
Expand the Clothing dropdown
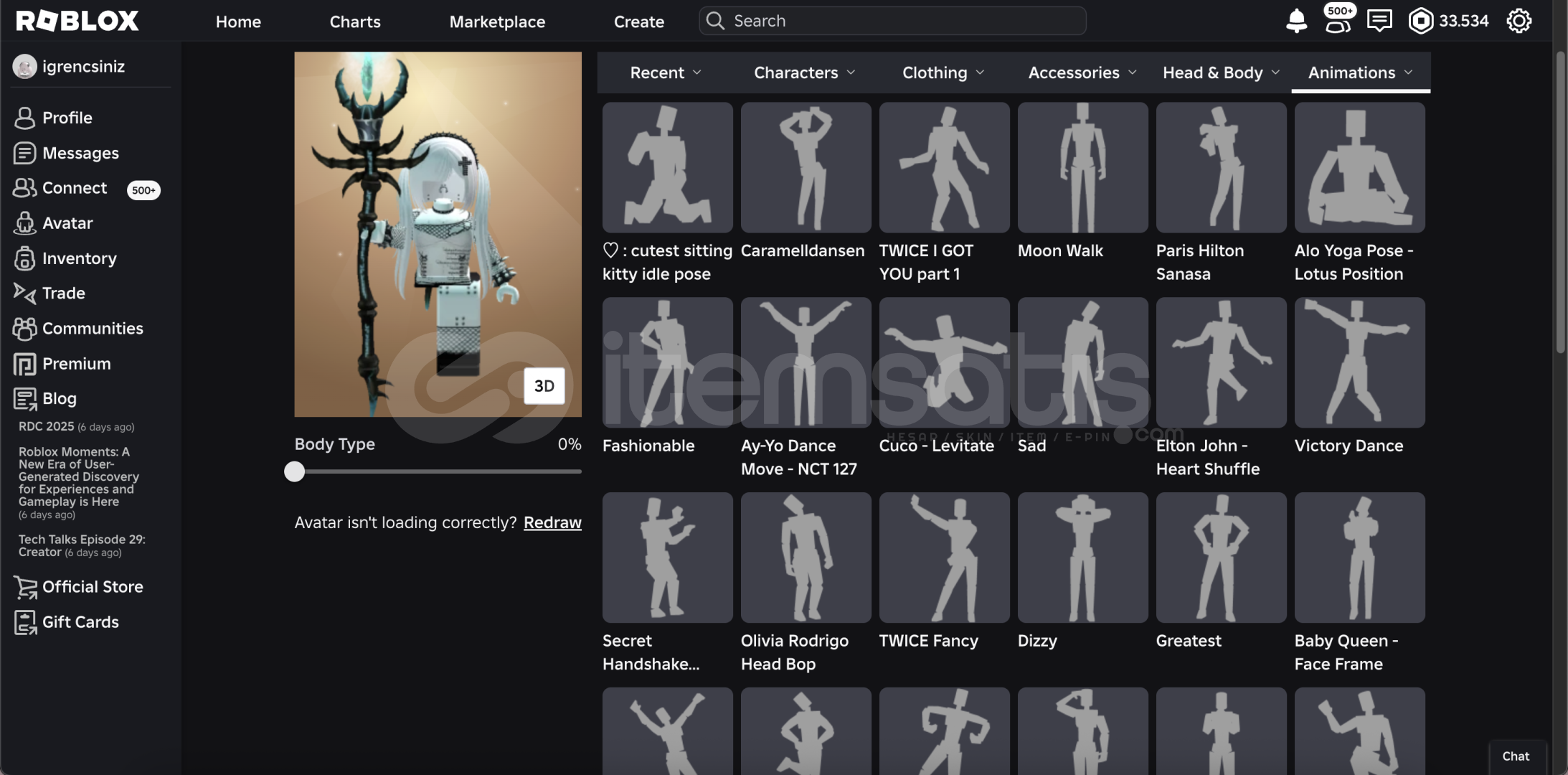click(x=943, y=72)
